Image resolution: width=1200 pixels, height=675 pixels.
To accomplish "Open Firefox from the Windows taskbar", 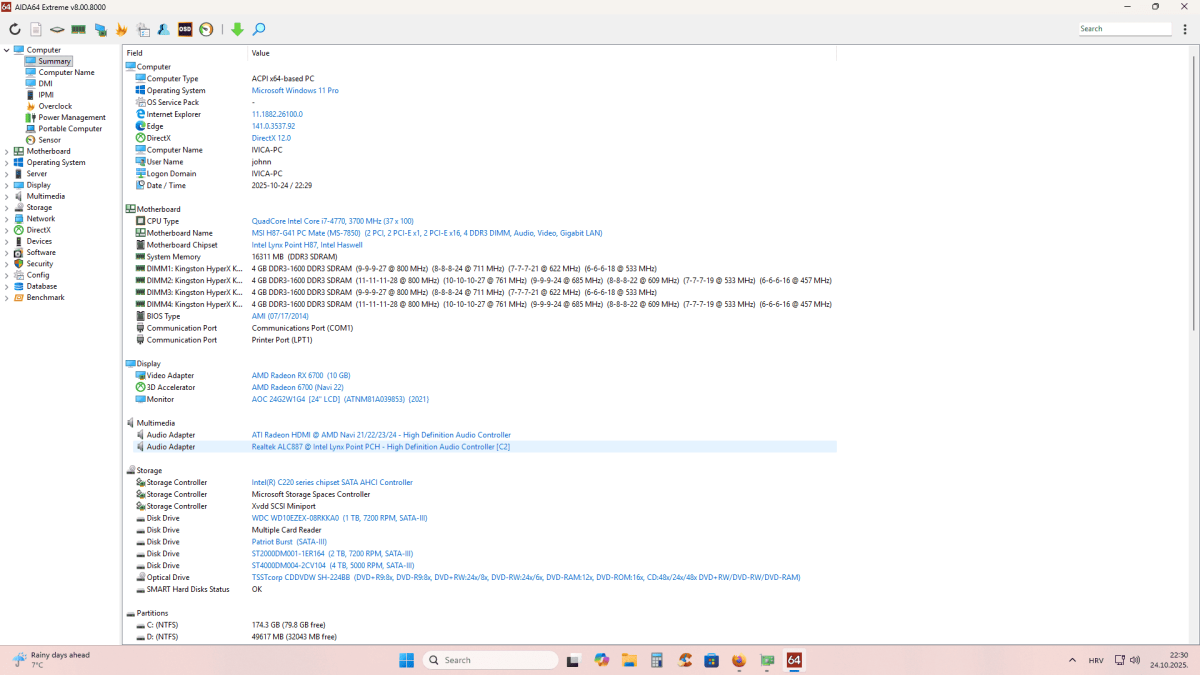I will [739, 661].
